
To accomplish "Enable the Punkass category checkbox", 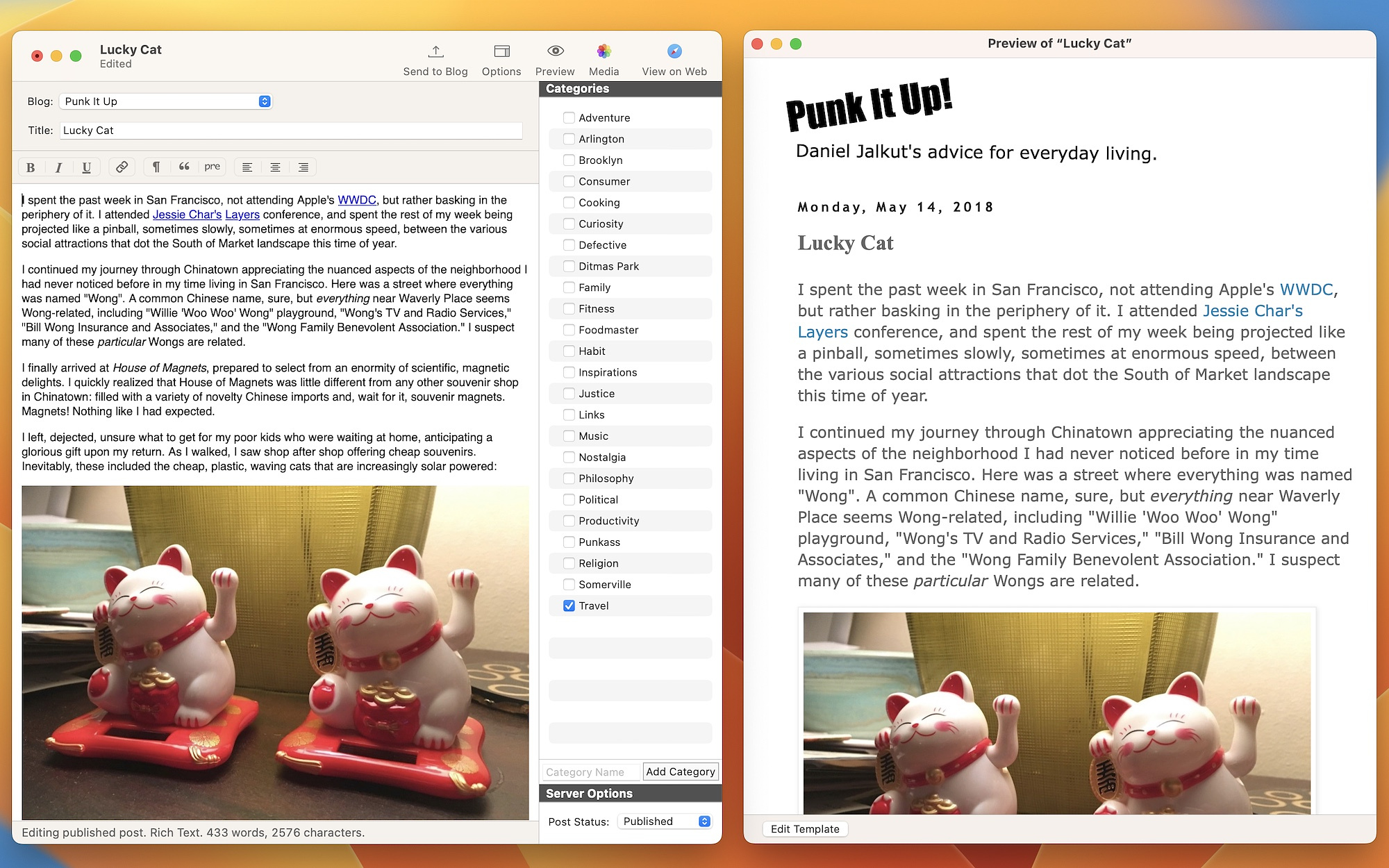I will (x=567, y=541).
